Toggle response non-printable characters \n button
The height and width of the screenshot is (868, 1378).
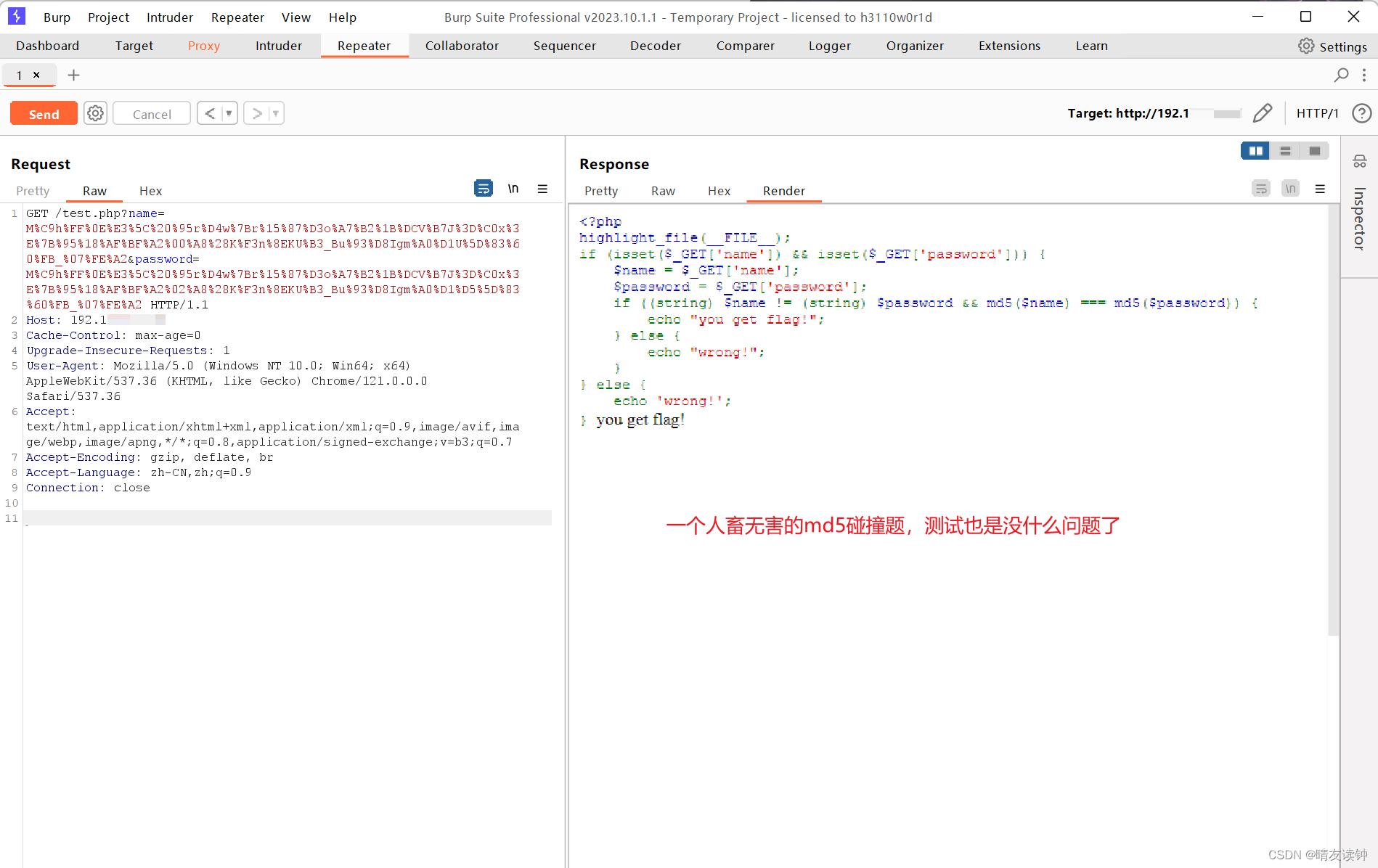(1290, 189)
